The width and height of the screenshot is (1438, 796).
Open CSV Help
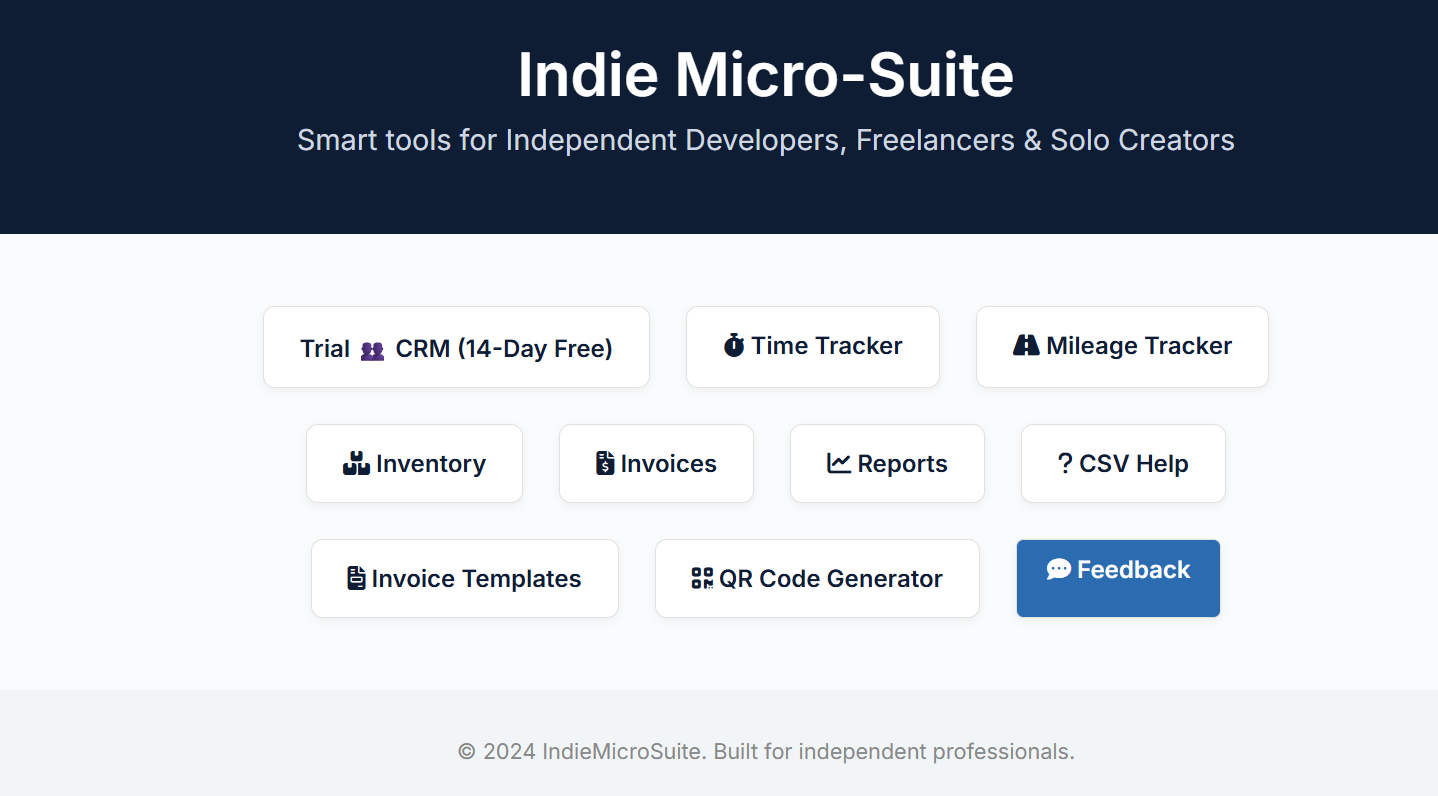pos(1123,463)
